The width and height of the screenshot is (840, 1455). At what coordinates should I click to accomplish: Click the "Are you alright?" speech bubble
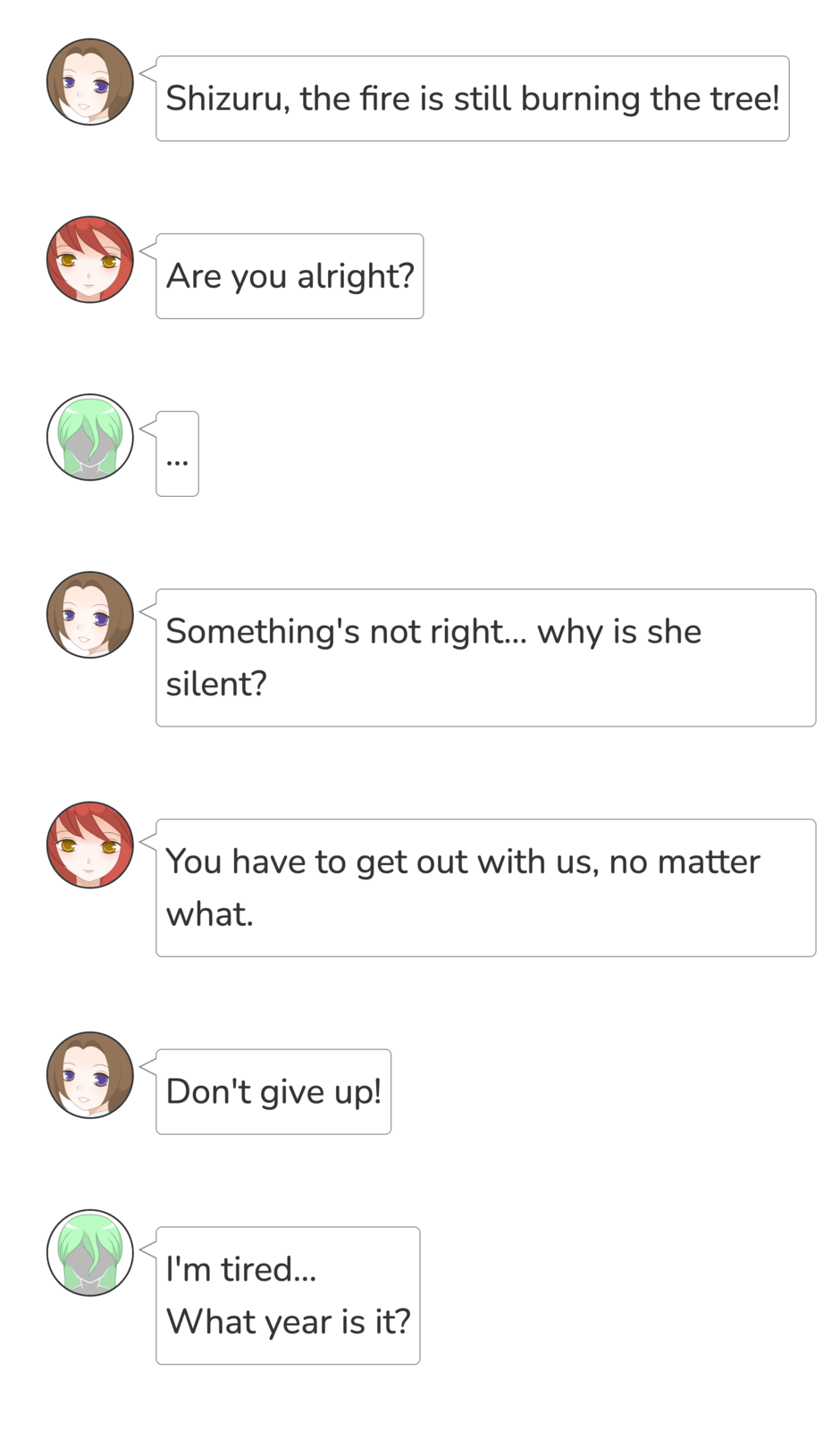pos(290,276)
